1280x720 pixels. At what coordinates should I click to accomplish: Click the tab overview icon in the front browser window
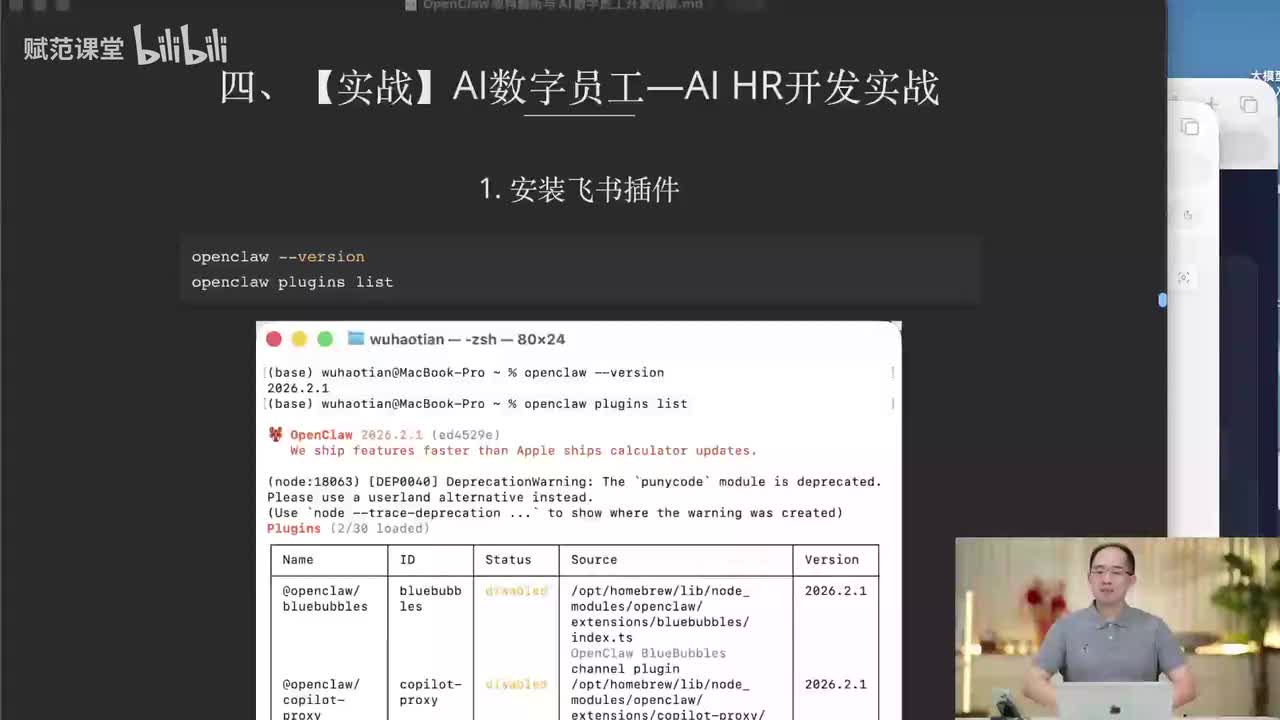pyautogui.click(x=1189, y=127)
